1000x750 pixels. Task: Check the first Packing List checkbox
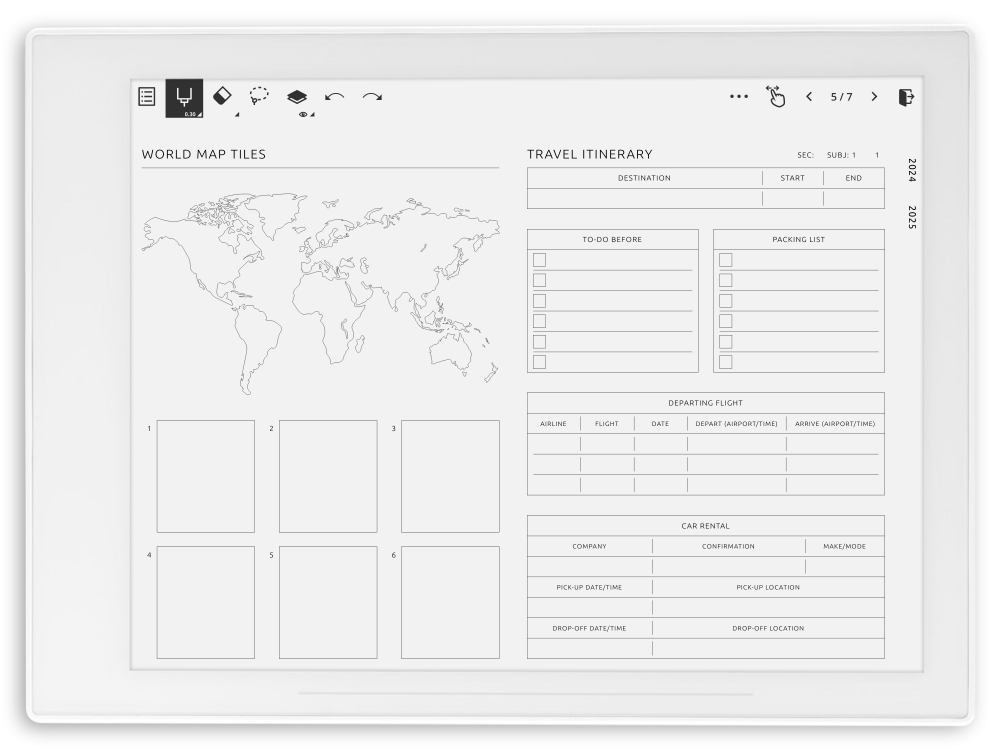click(x=726, y=260)
